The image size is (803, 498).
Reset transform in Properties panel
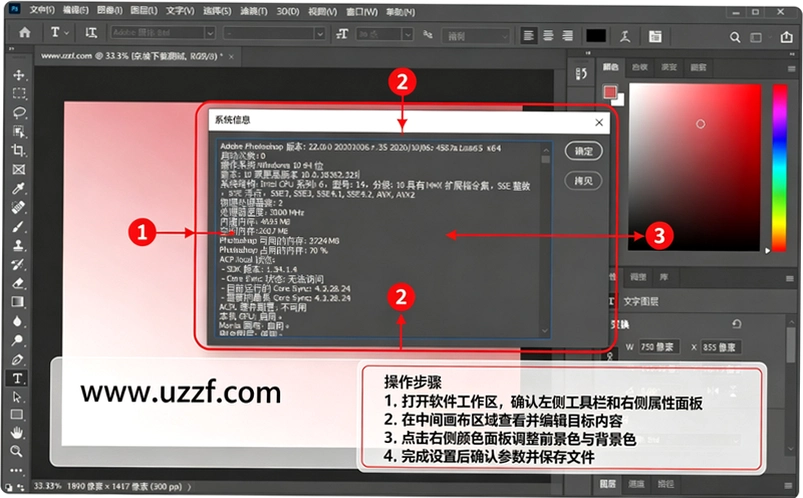[x=736, y=324]
